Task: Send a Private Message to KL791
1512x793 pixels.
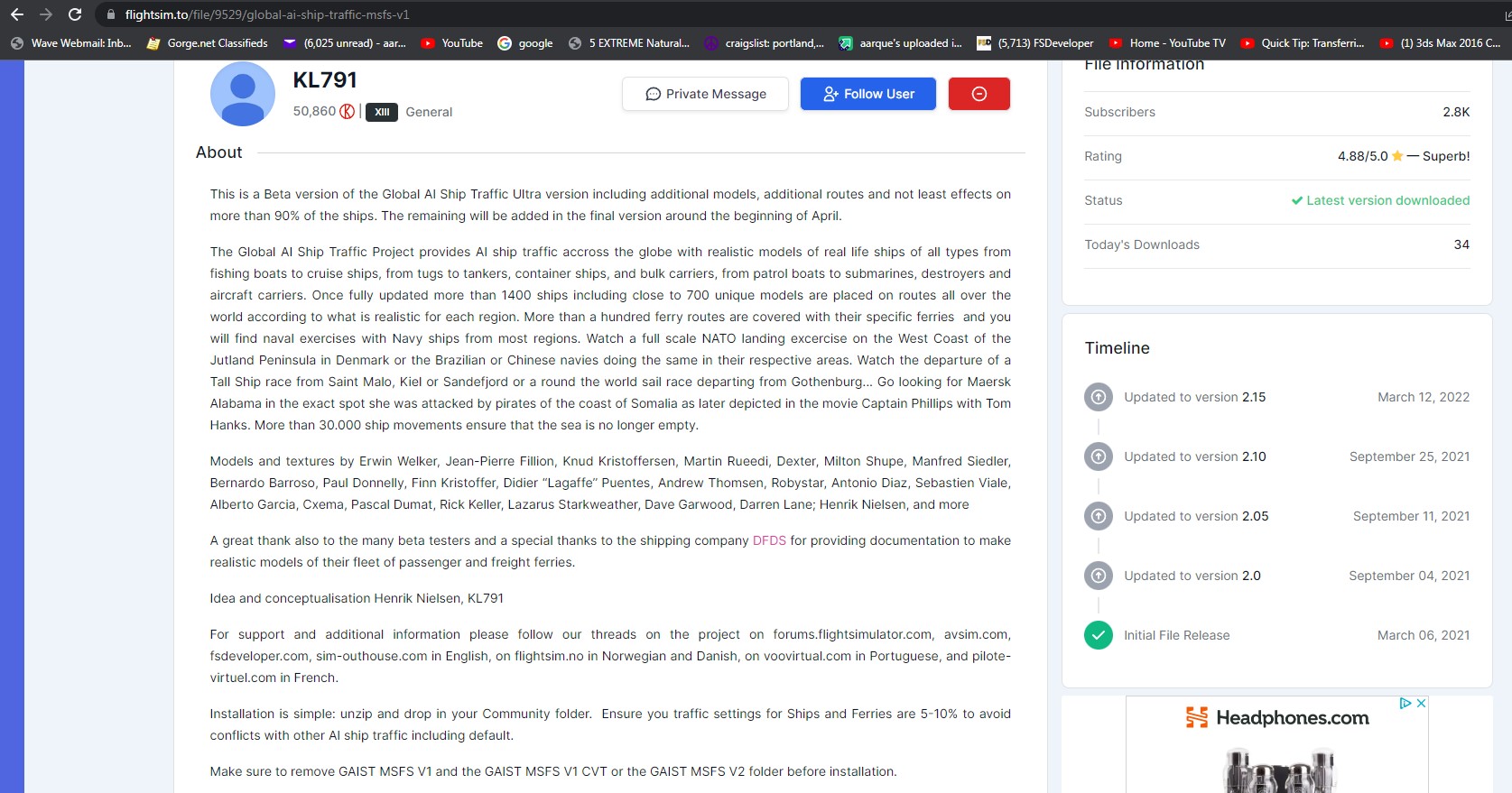Action: pyautogui.click(x=705, y=94)
